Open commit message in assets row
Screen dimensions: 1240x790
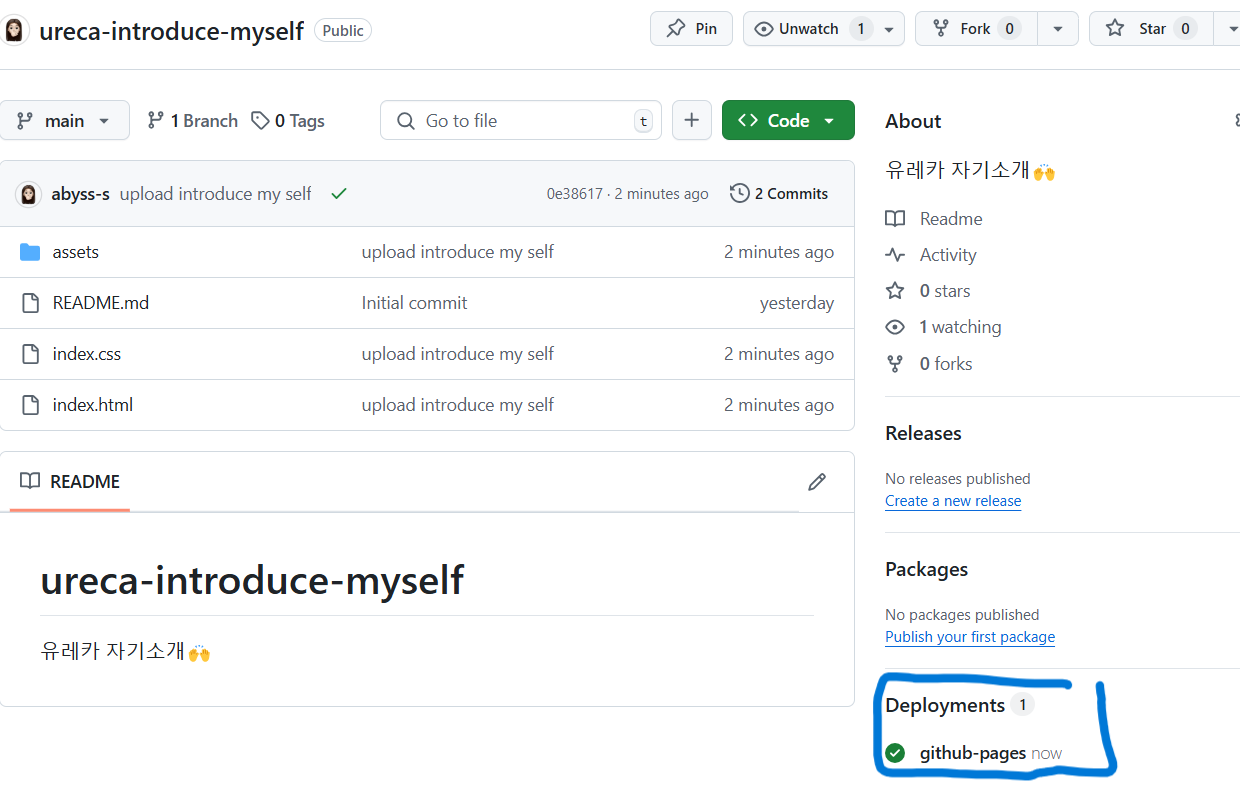tap(457, 252)
